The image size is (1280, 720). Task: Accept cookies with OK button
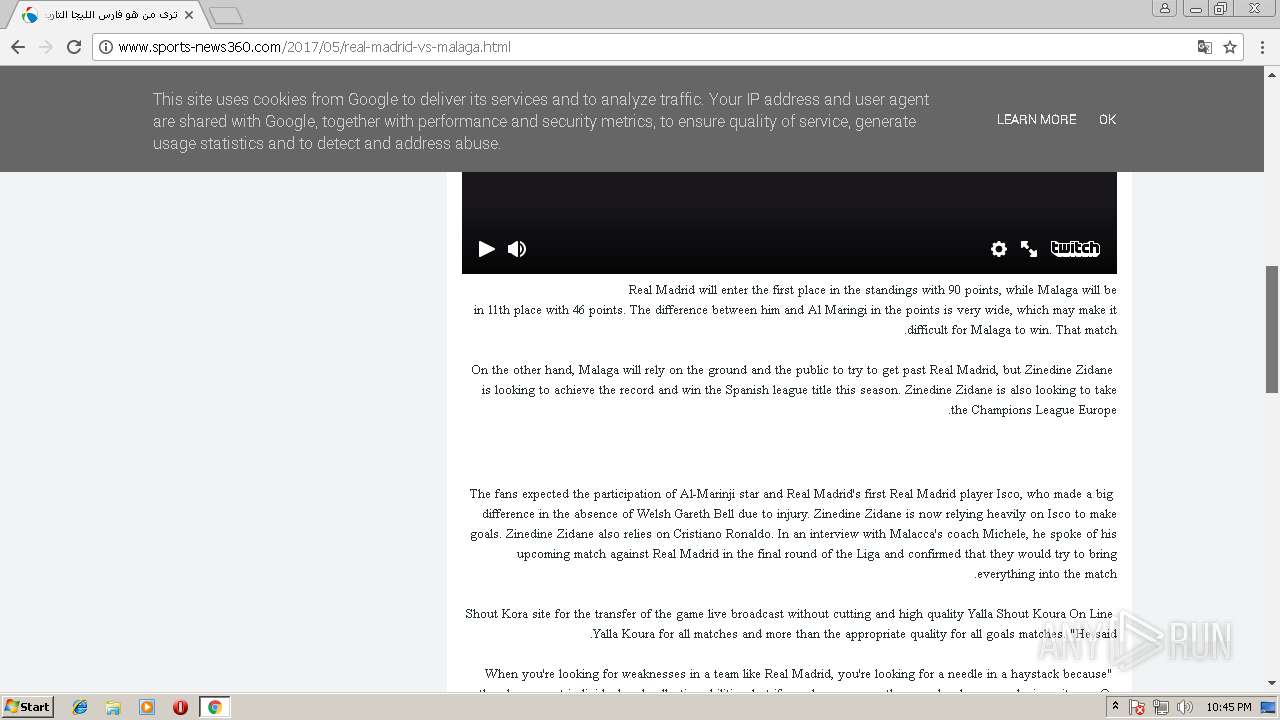pyautogui.click(x=1107, y=120)
